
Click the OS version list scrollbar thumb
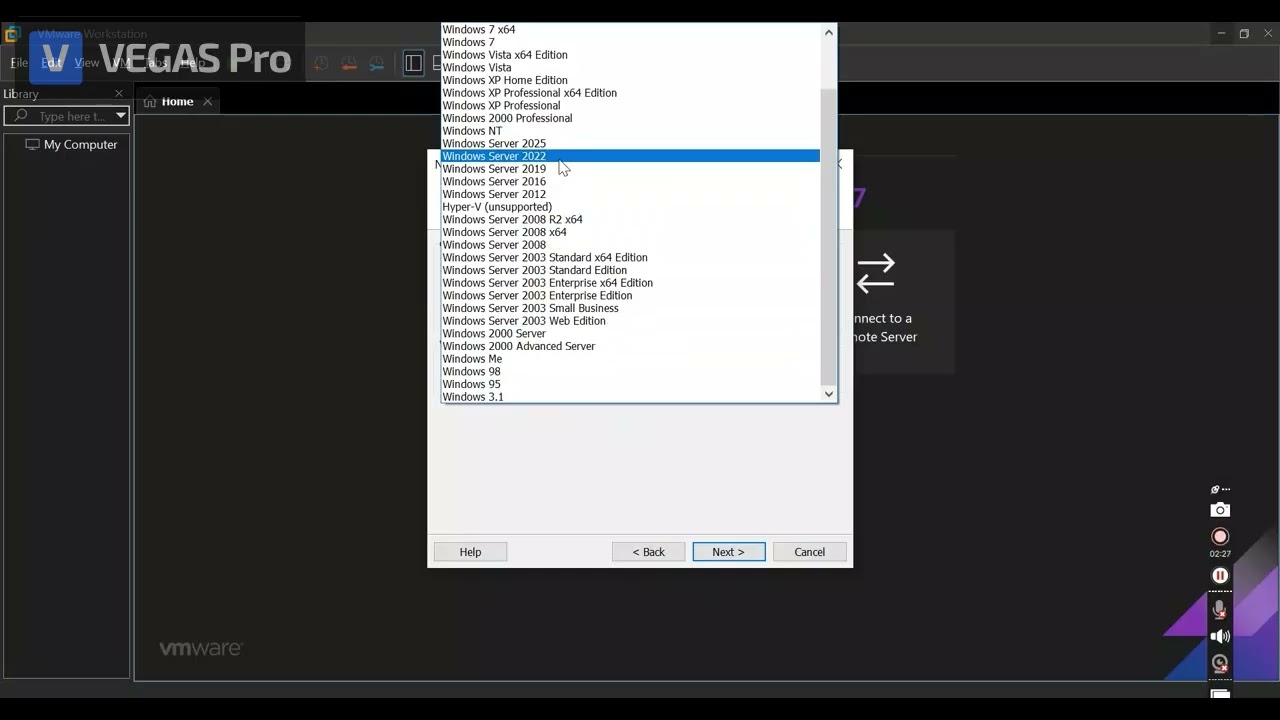[x=828, y=236]
